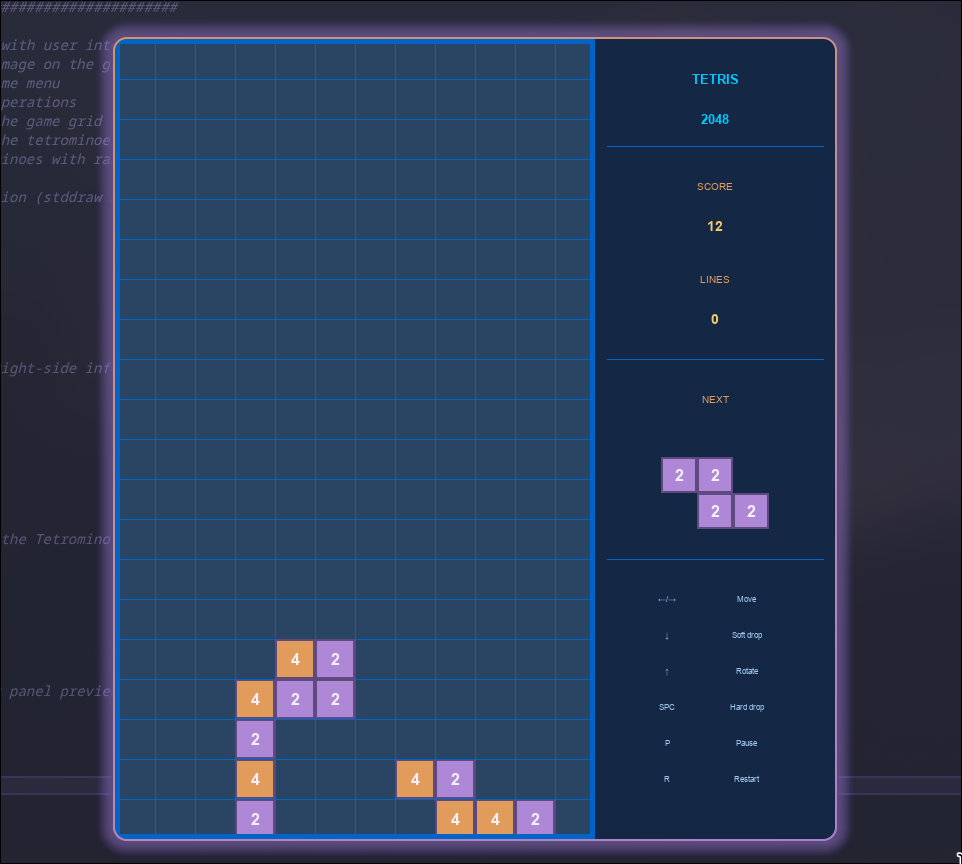Click the 'panel previe' comment in the background editor
The image size is (962, 864).
tap(60, 692)
